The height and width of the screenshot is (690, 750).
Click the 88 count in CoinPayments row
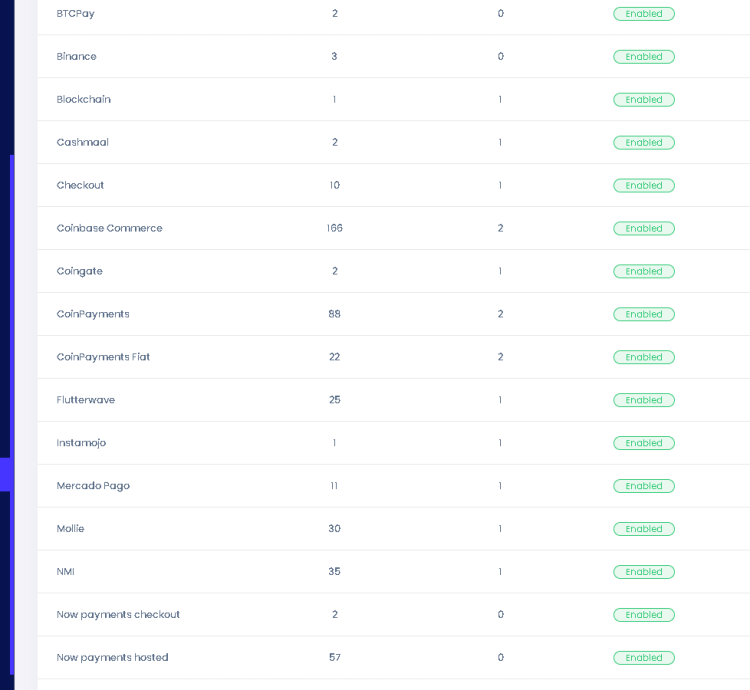coord(334,314)
